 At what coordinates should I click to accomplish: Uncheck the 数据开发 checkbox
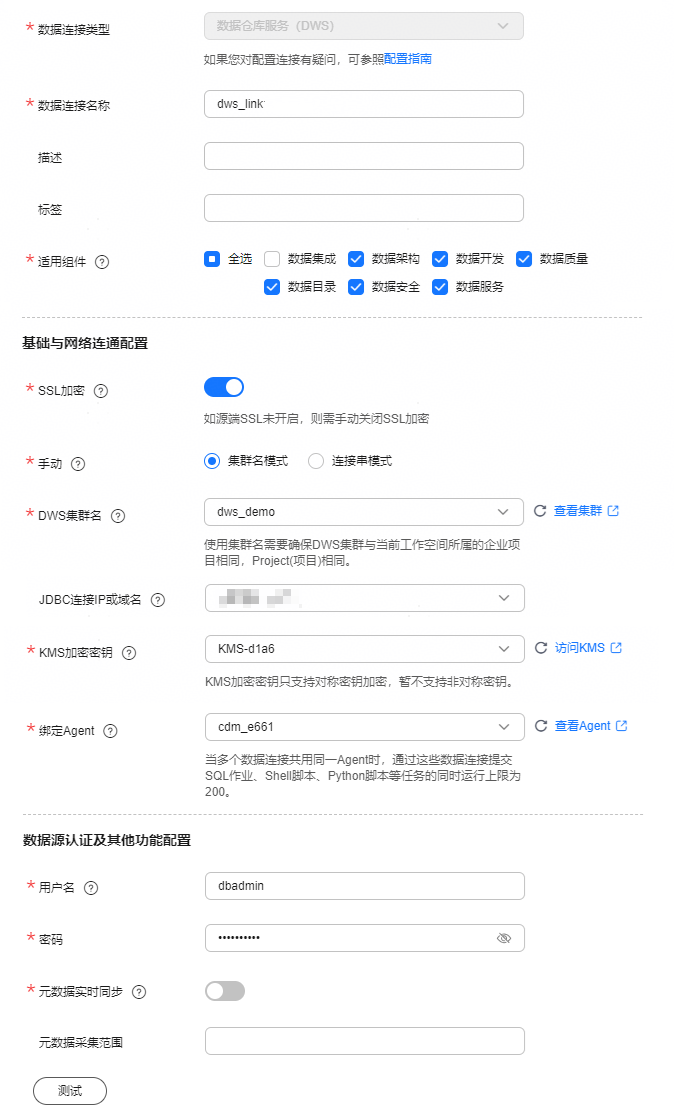click(440, 259)
